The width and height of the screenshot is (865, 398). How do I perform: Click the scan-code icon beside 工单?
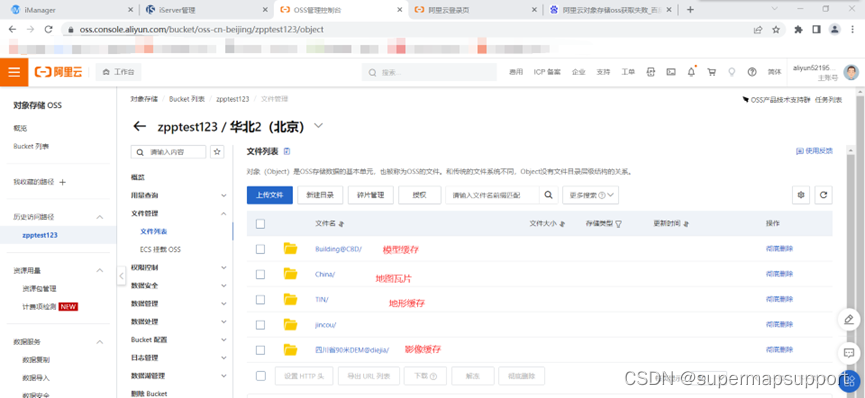[651, 72]
